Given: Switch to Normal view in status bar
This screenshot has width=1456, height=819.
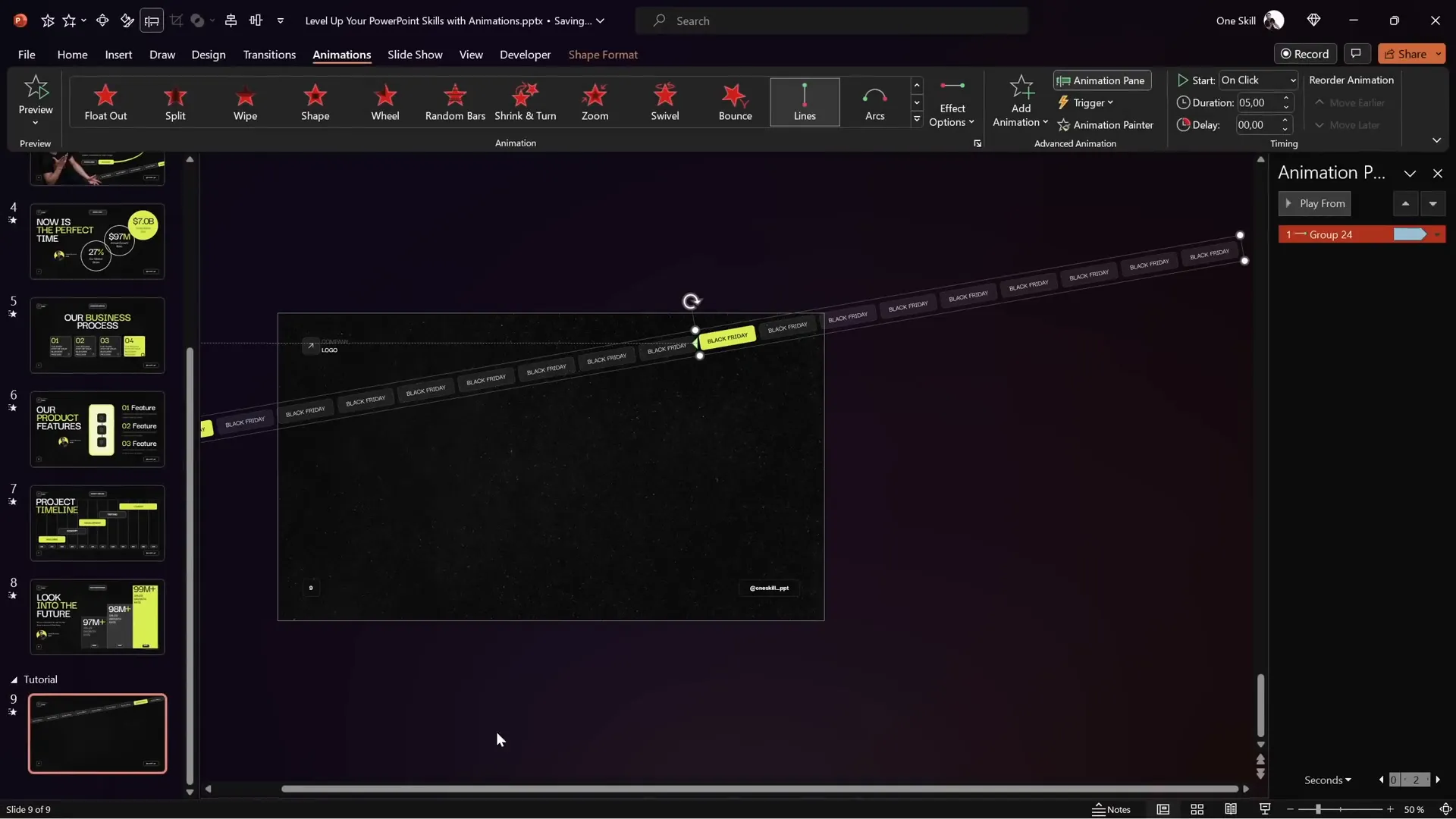Looking at the screenshot, I should [1163, 809].
